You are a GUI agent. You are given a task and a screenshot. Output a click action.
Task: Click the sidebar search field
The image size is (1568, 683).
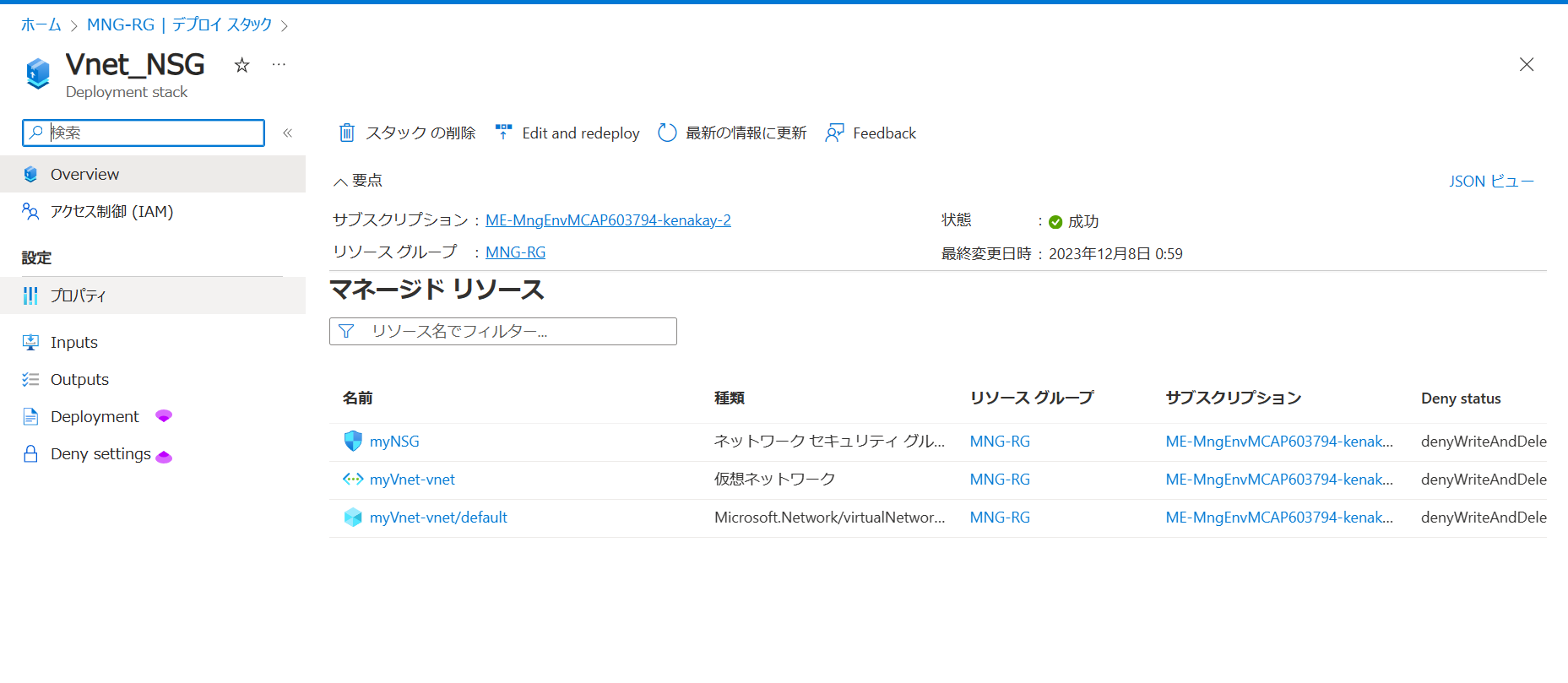point(144,133)
